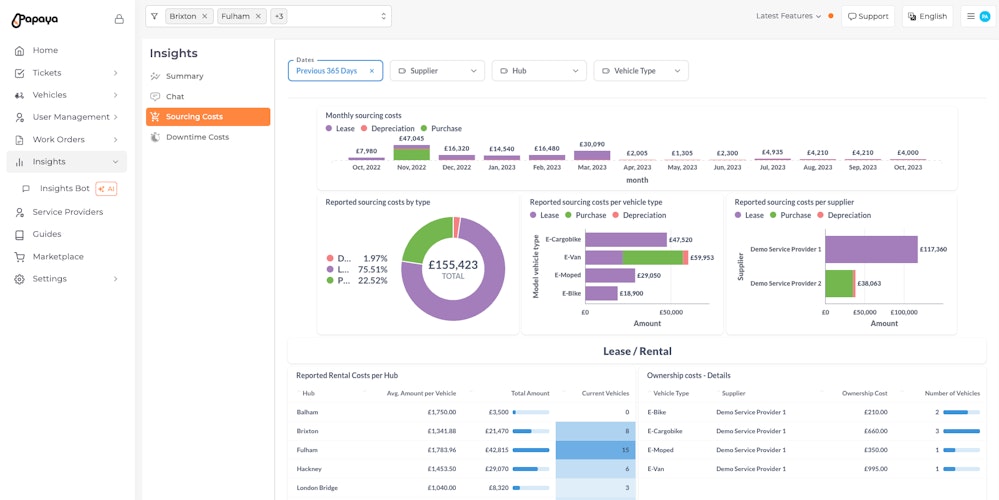This screenshot has width=999, height=500.
Task: Click the Support button
Action: pyautogui.click(x=868, y=17)
